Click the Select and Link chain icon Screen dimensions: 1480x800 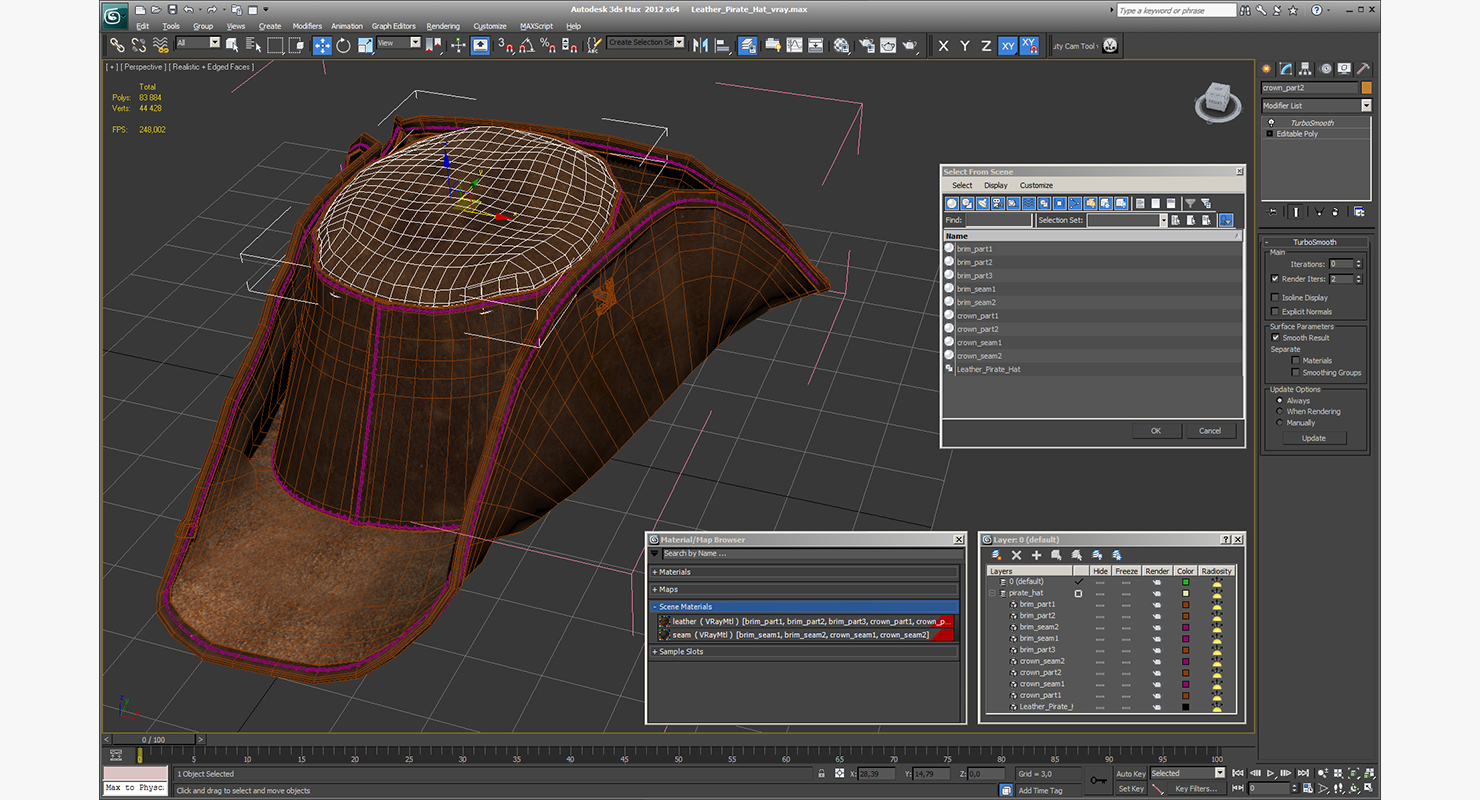click(117, 45)
